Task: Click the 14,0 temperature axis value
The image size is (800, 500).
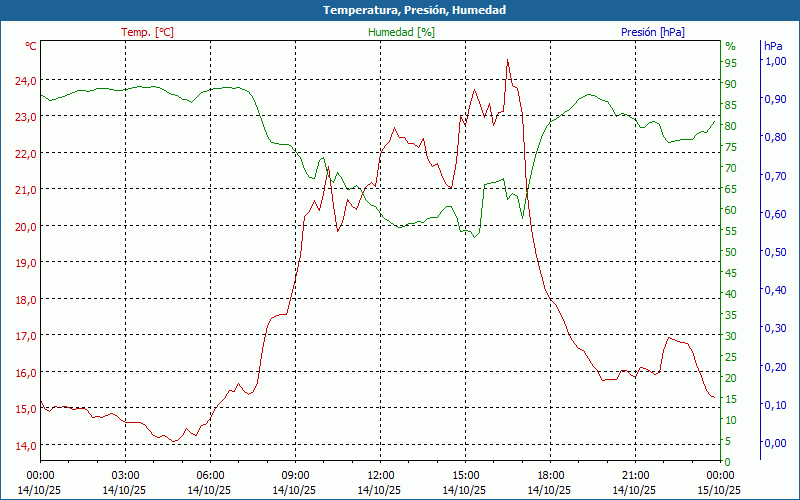Action: (x=26, y=445)
